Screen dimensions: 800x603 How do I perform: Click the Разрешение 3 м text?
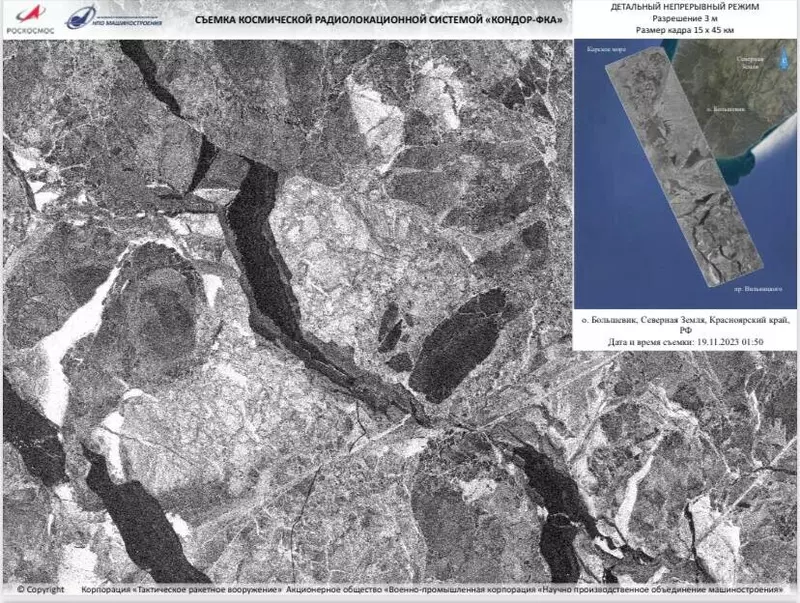coord(686,19)
